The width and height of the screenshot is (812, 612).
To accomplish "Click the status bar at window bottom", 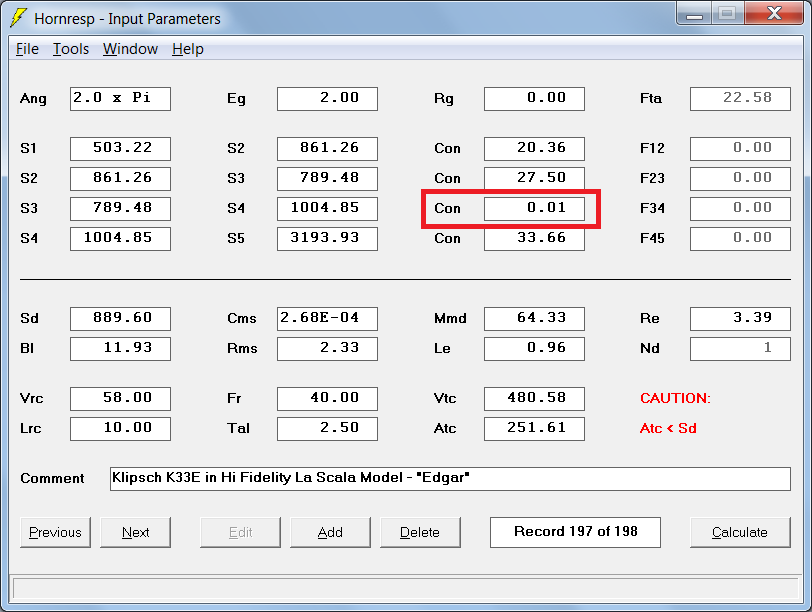I will tap(405, 589).
